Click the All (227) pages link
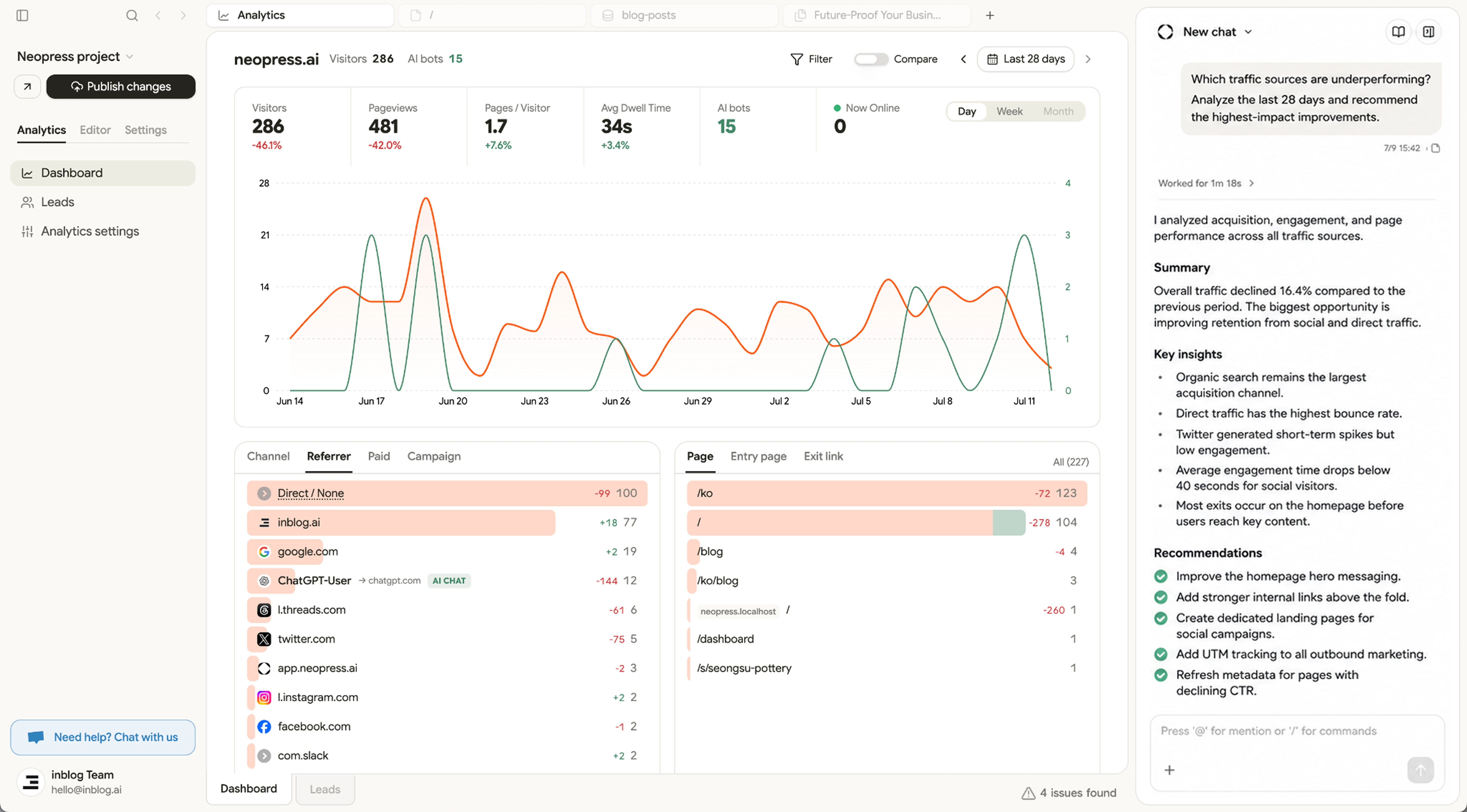The width and height of the screenshot is (1467, 812). (1071, 462)
